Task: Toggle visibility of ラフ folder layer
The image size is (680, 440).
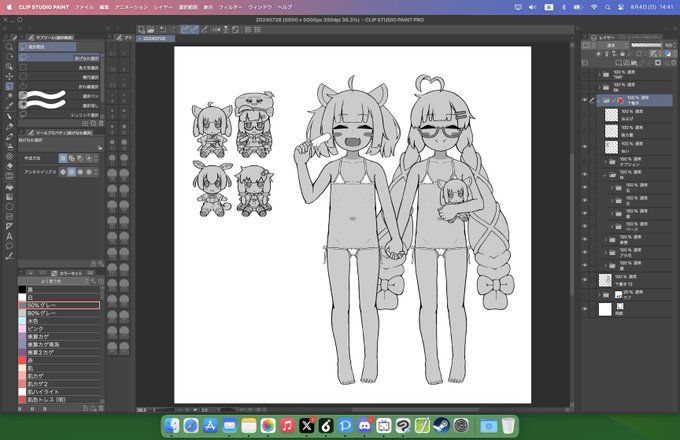Action: point(585,295)
